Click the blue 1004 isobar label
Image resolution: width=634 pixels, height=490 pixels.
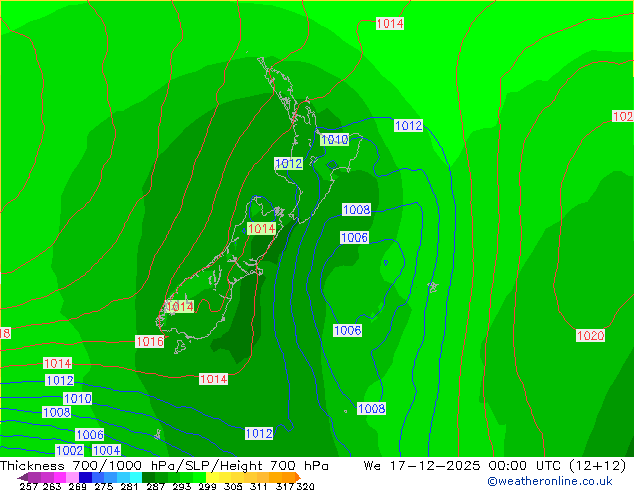pyautogui.click(x=106, y=450)
